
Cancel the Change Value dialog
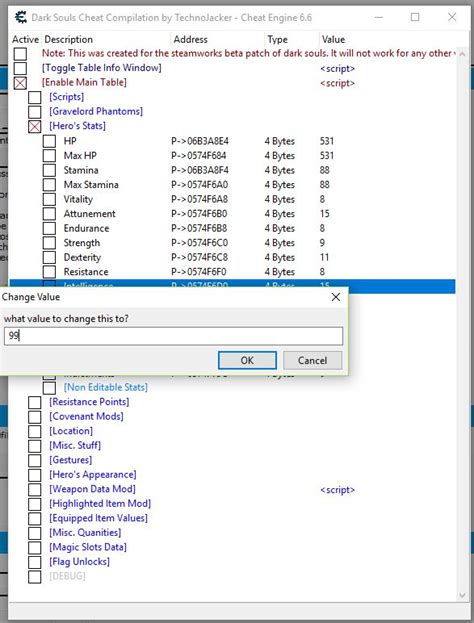[x=313, y=360]
